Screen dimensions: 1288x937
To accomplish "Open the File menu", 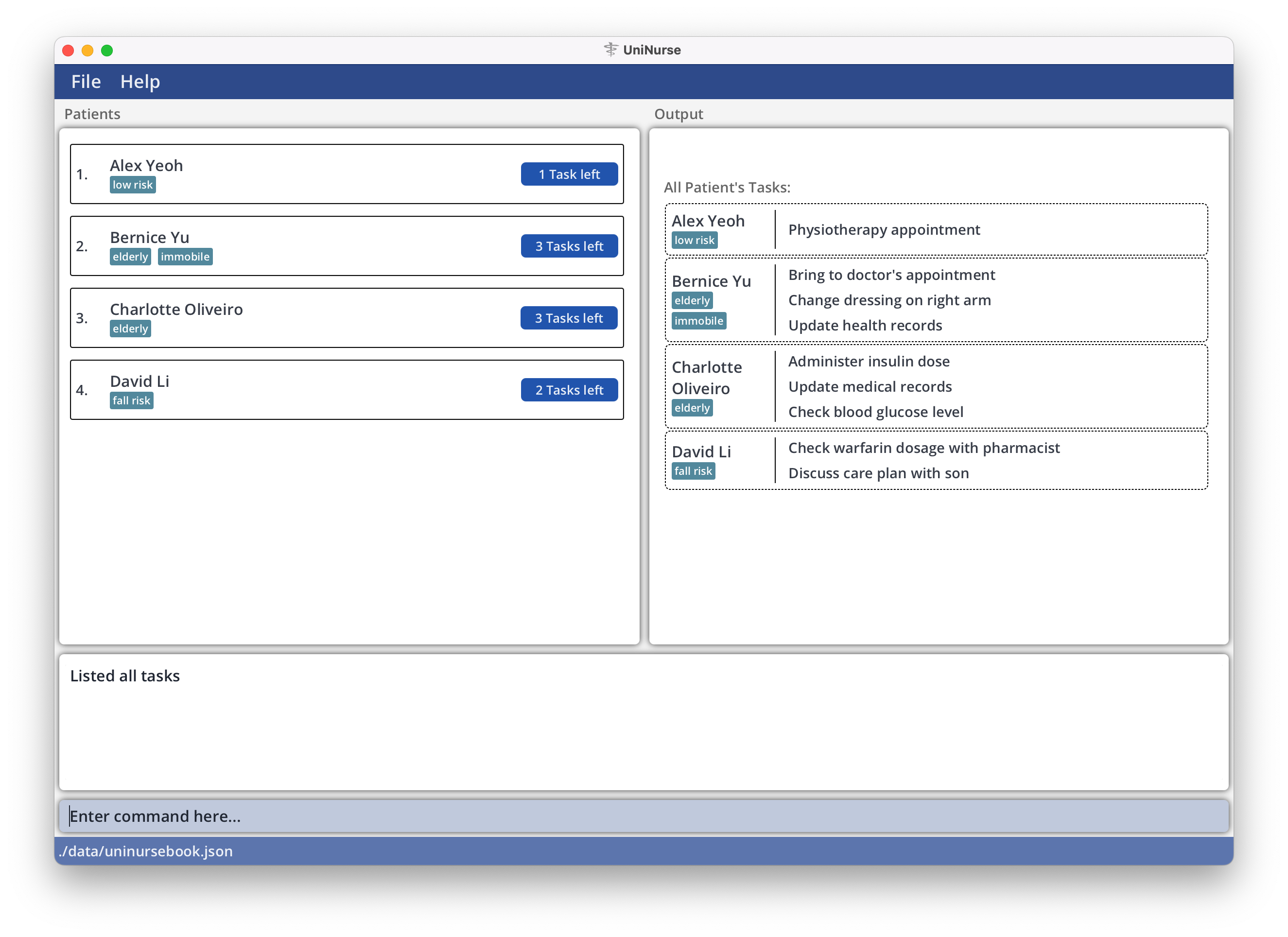I will [x=86, y=82].
